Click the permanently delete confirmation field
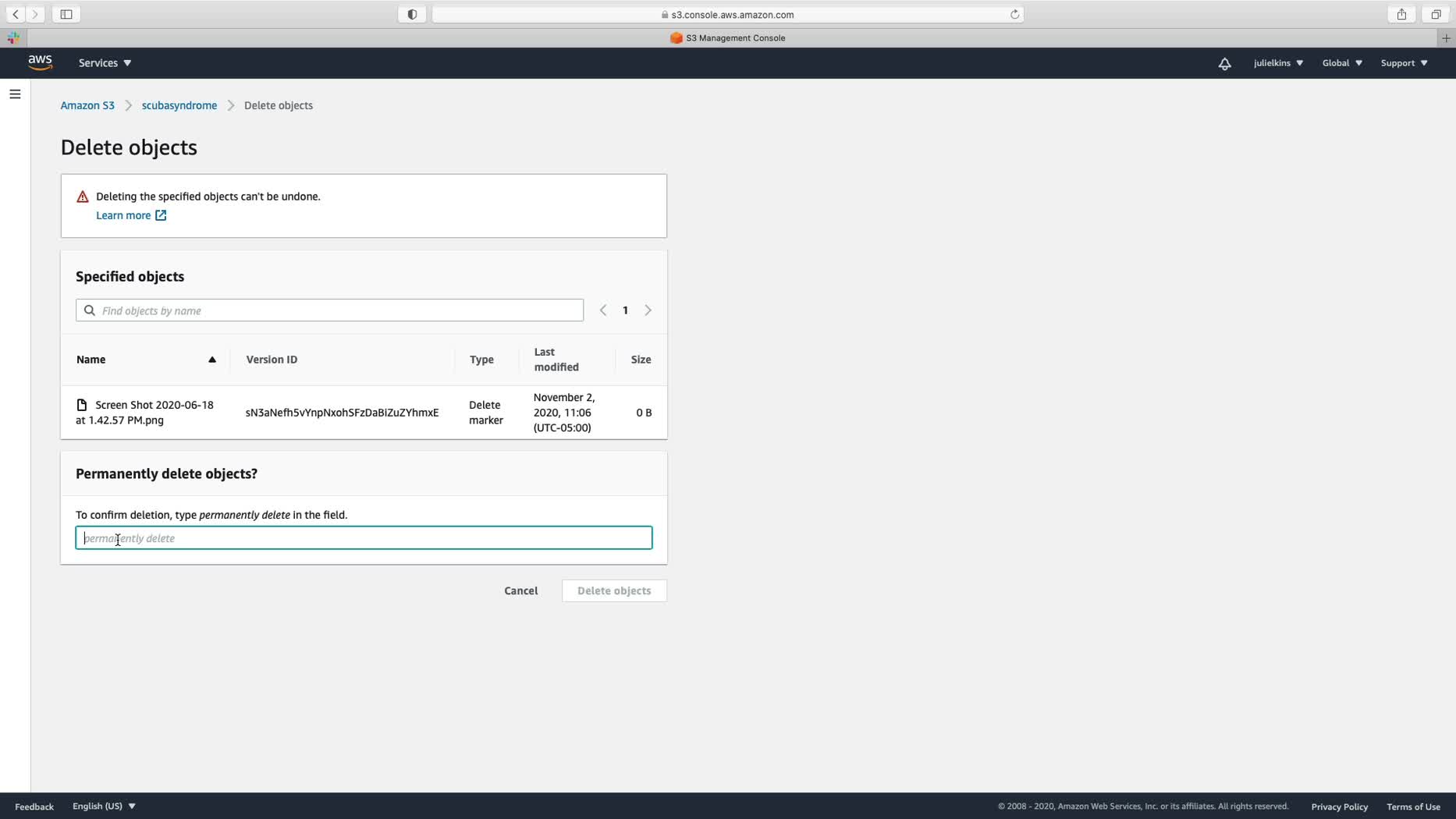Image resolution: width=1456 pixels, height=819 pixels. 364,538
